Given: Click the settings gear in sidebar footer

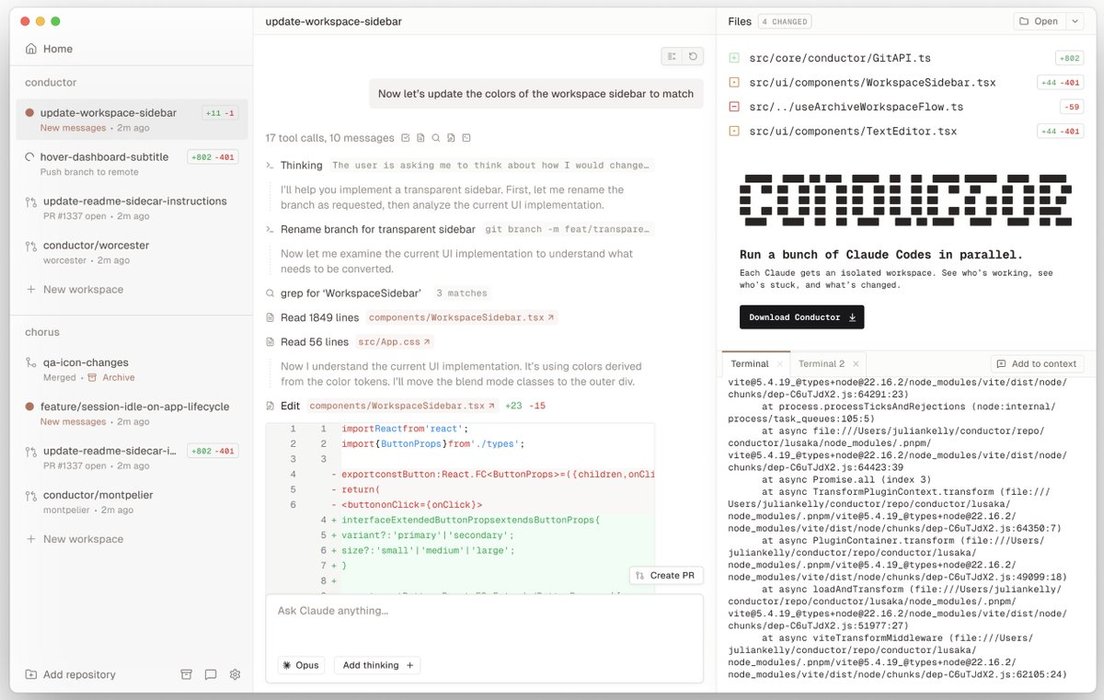Looking at the screenshot, I should tap(235, 675).
